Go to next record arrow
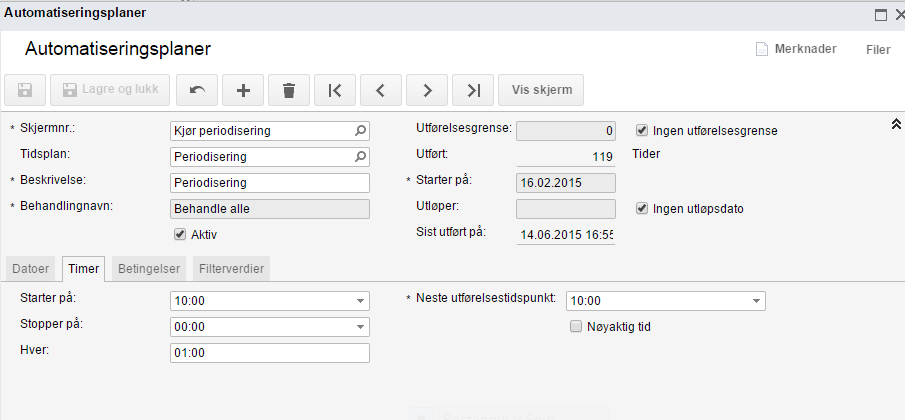This screenshot has height=420, width=905. (427, 90)
